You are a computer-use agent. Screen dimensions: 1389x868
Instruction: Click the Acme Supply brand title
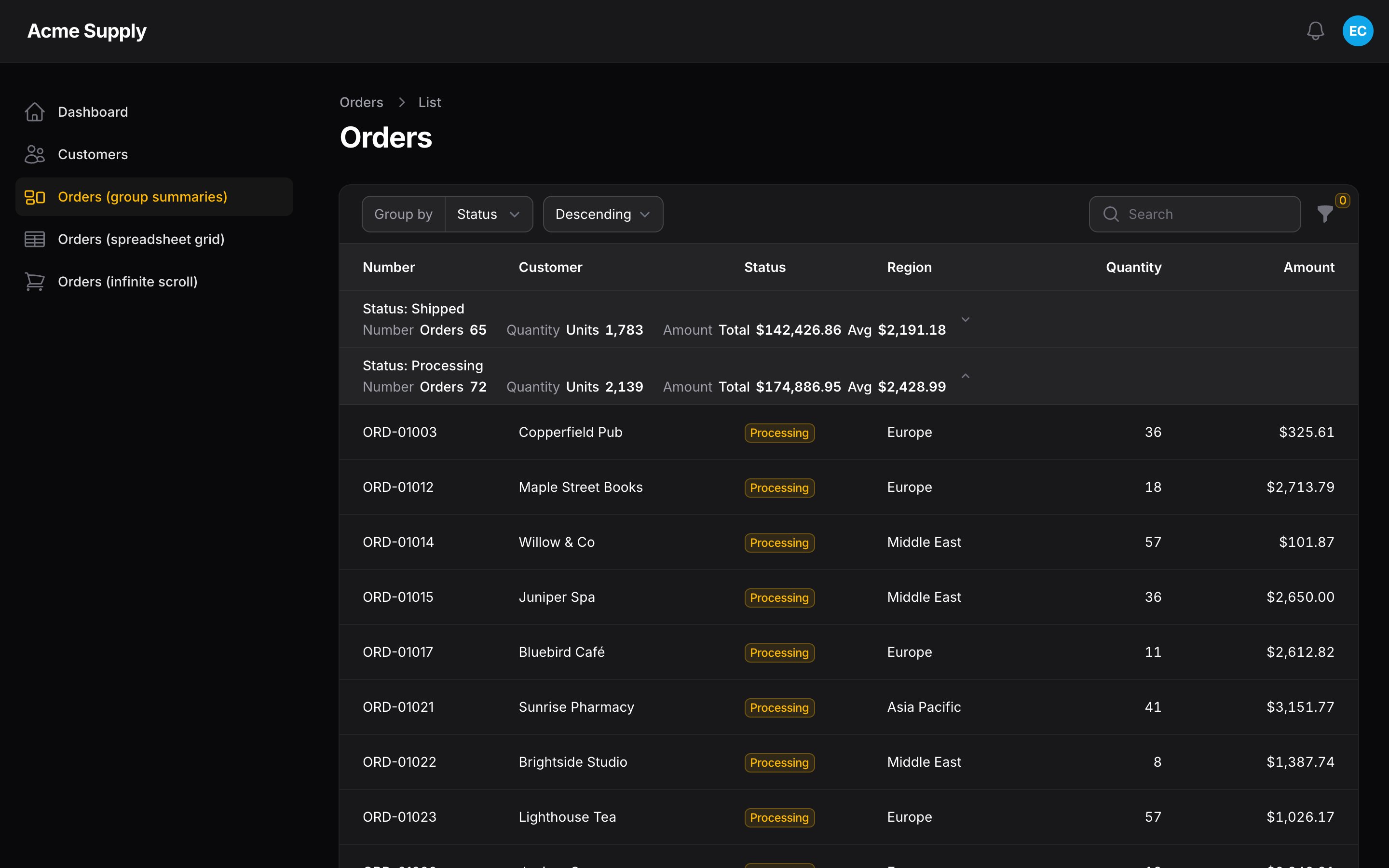[87, 31]
